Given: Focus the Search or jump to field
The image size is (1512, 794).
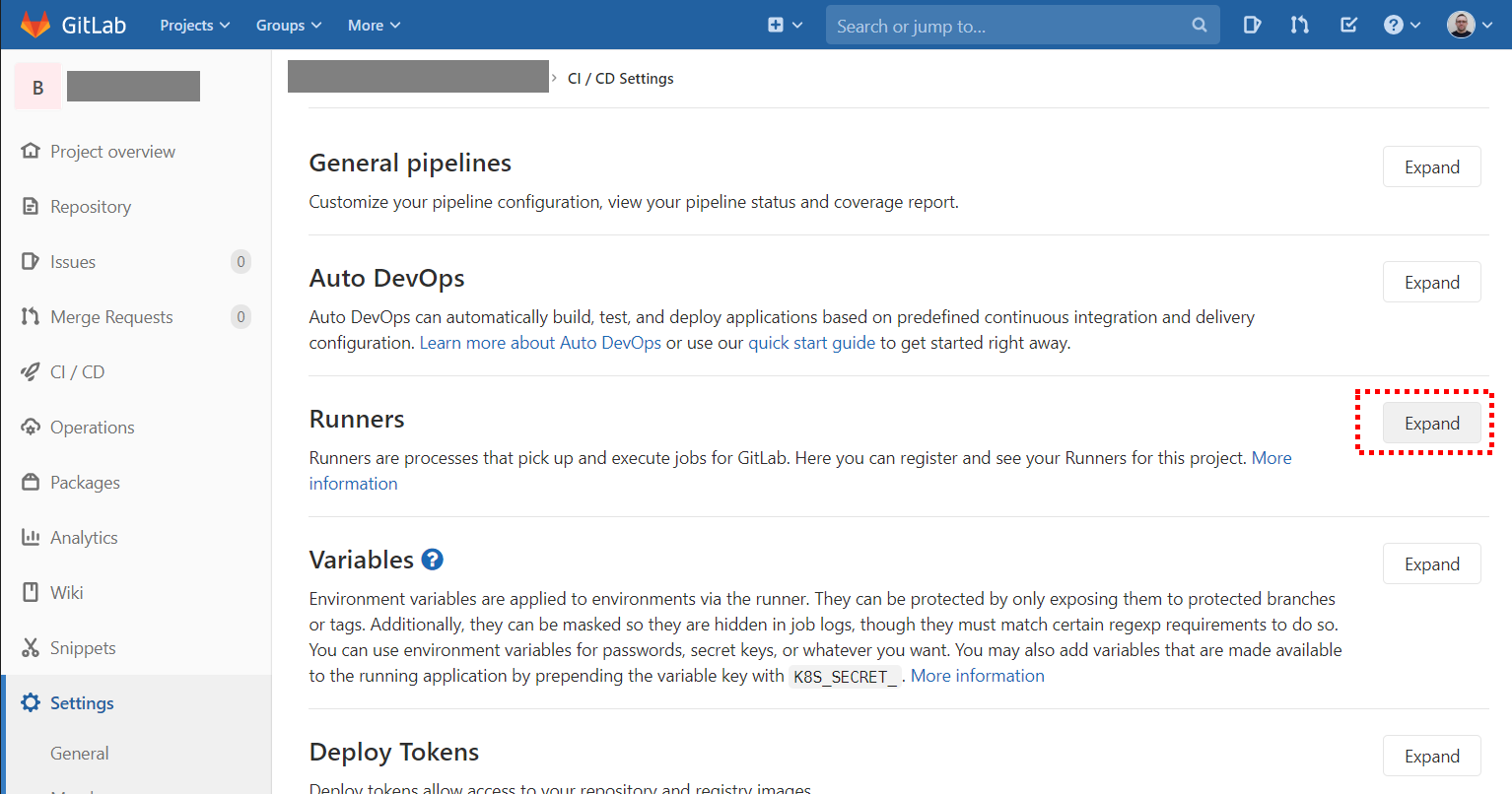Looking at the screenshot, I should click(1022, 25).
